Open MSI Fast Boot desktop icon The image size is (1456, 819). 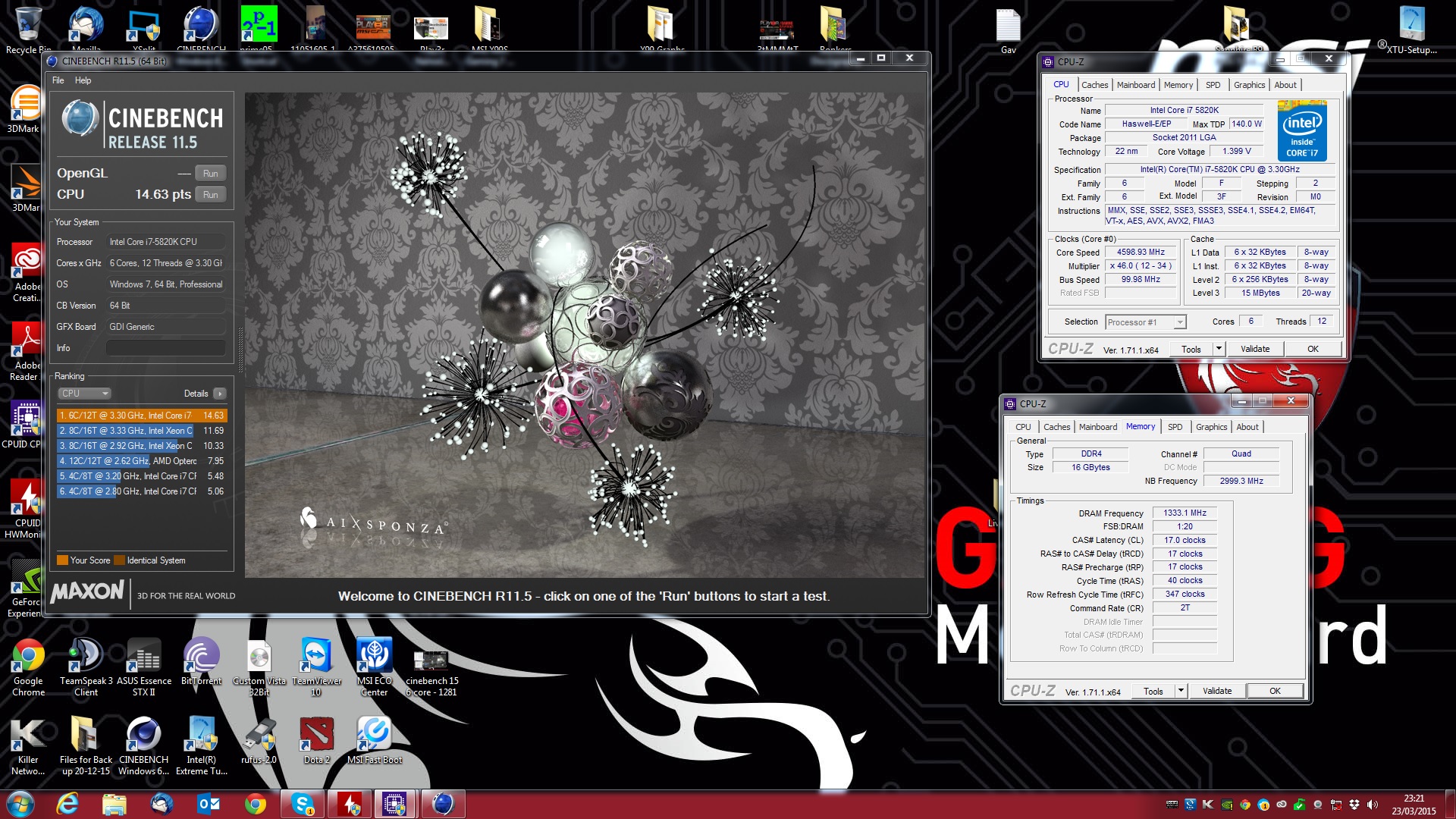tap(374, 741)
